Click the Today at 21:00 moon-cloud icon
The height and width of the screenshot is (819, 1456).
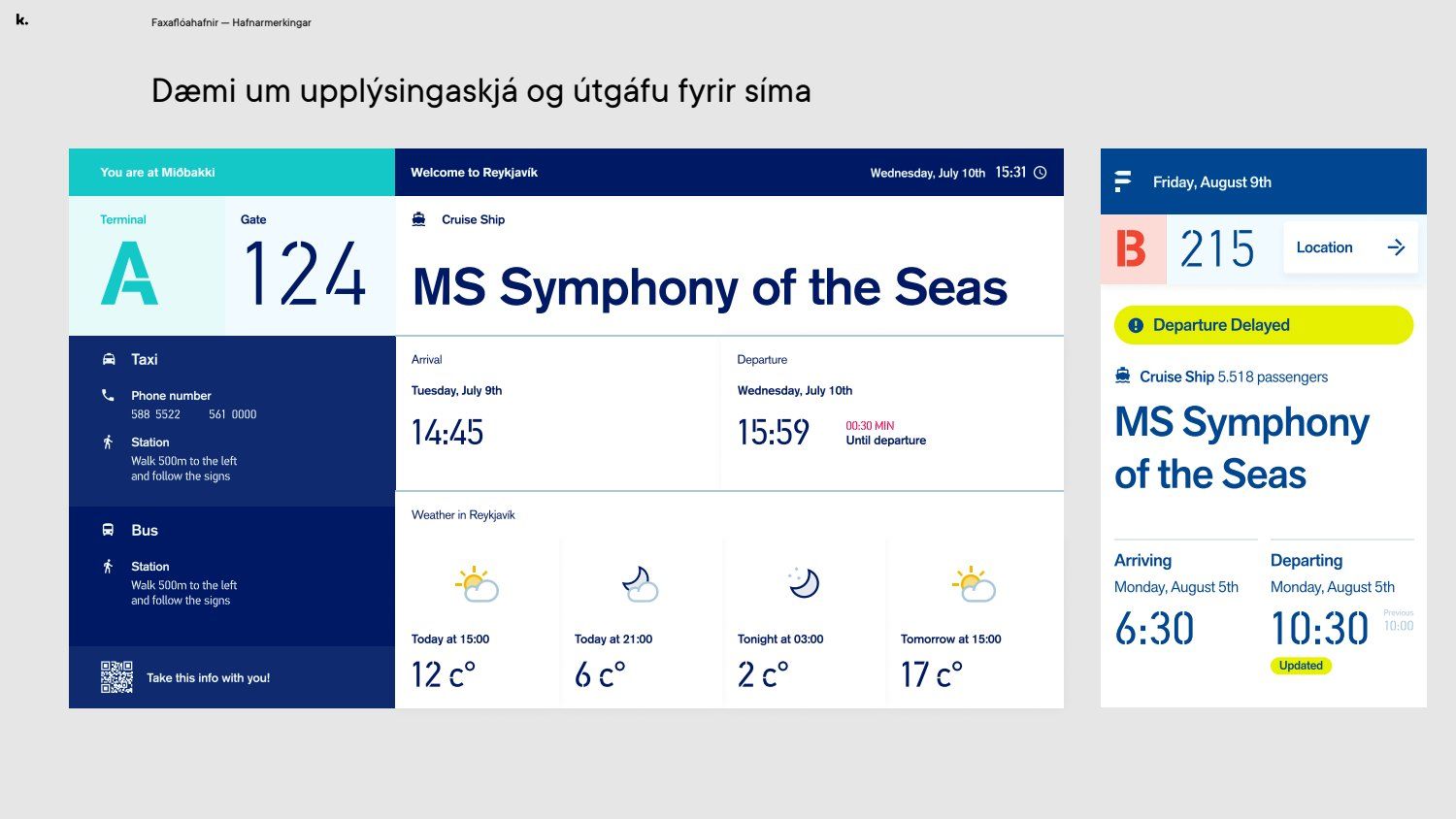tap(640, 584)
